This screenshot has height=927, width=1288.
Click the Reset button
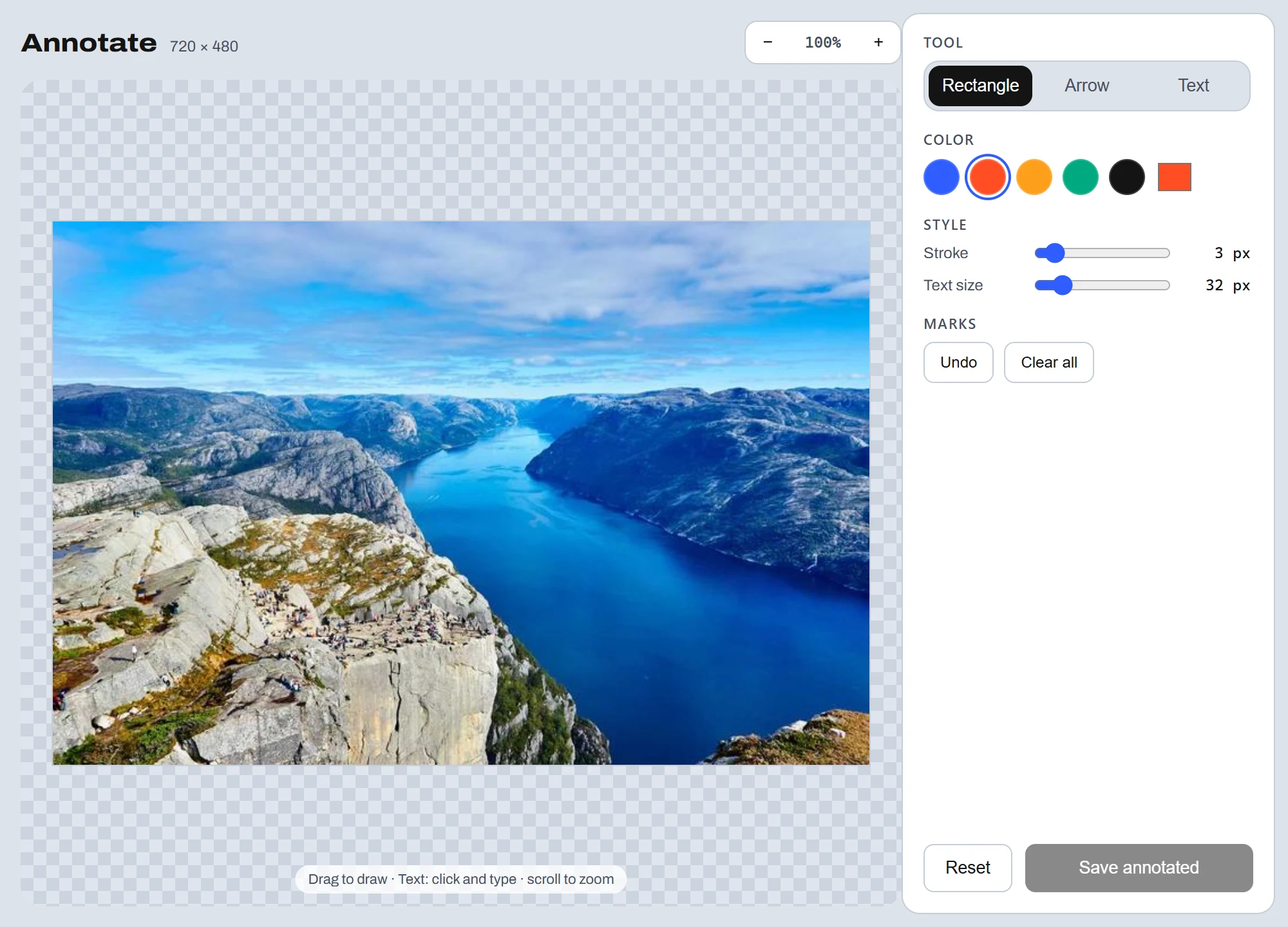tap(968, 868)
